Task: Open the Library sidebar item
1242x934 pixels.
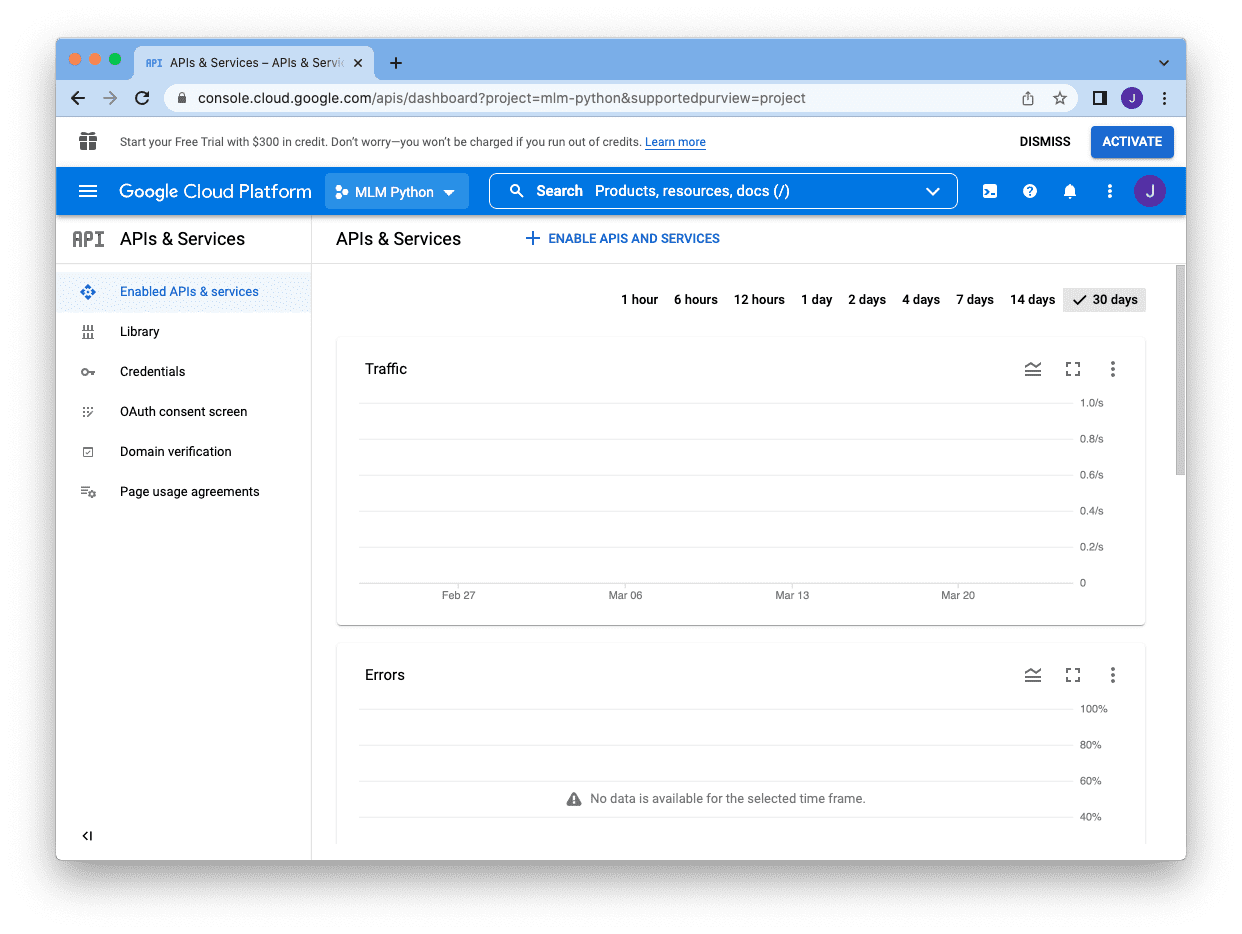Action: [183, 332]
